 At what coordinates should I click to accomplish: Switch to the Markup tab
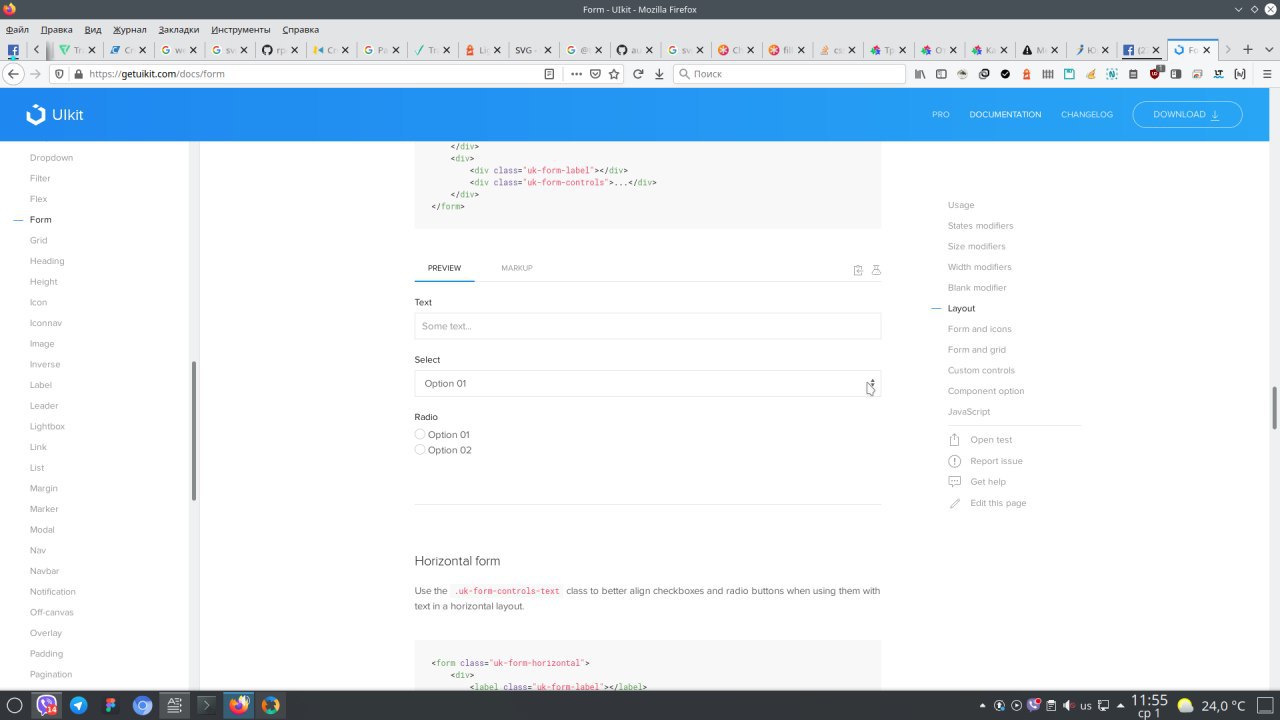[517, 268]
